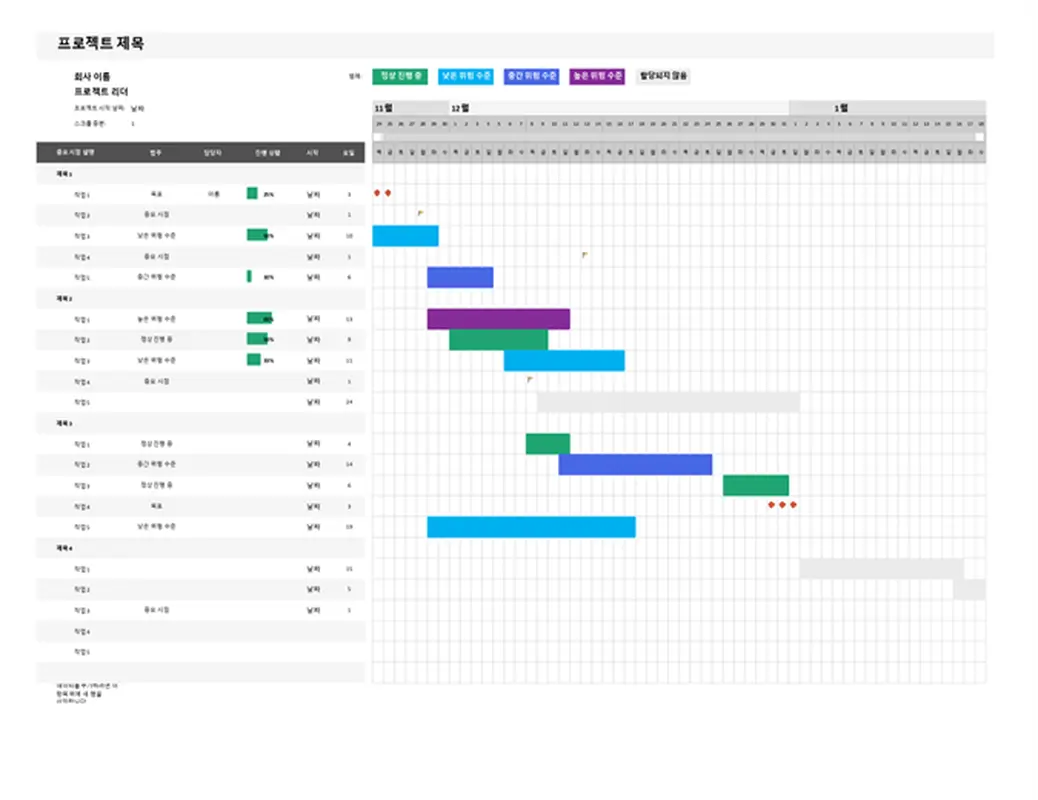
Task: Click the 시작 column header
Action: 312,152
